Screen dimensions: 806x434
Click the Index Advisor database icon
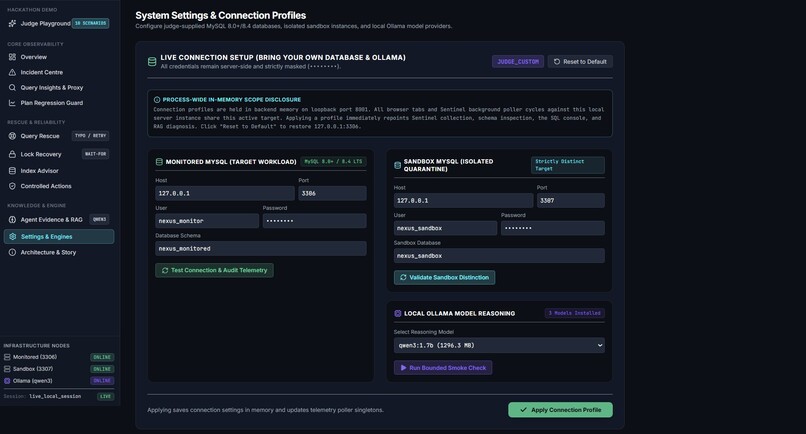click(12, 171)
